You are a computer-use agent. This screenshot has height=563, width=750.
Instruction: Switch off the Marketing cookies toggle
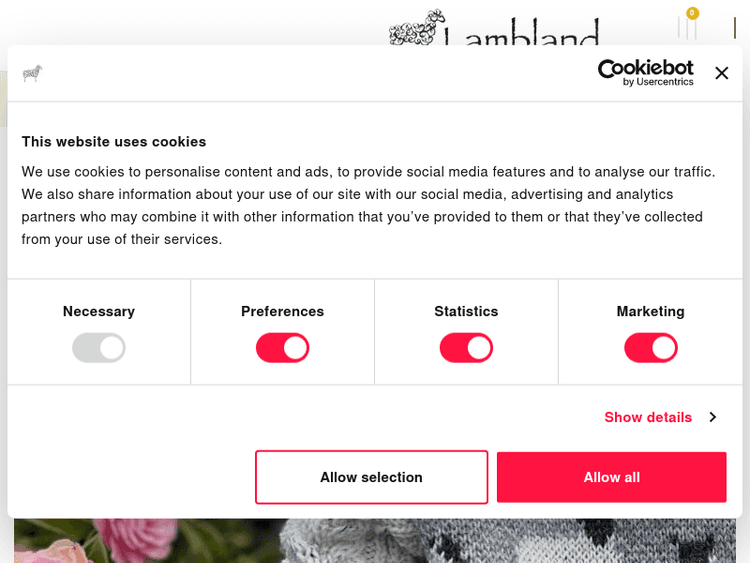(x=650, y=348)
